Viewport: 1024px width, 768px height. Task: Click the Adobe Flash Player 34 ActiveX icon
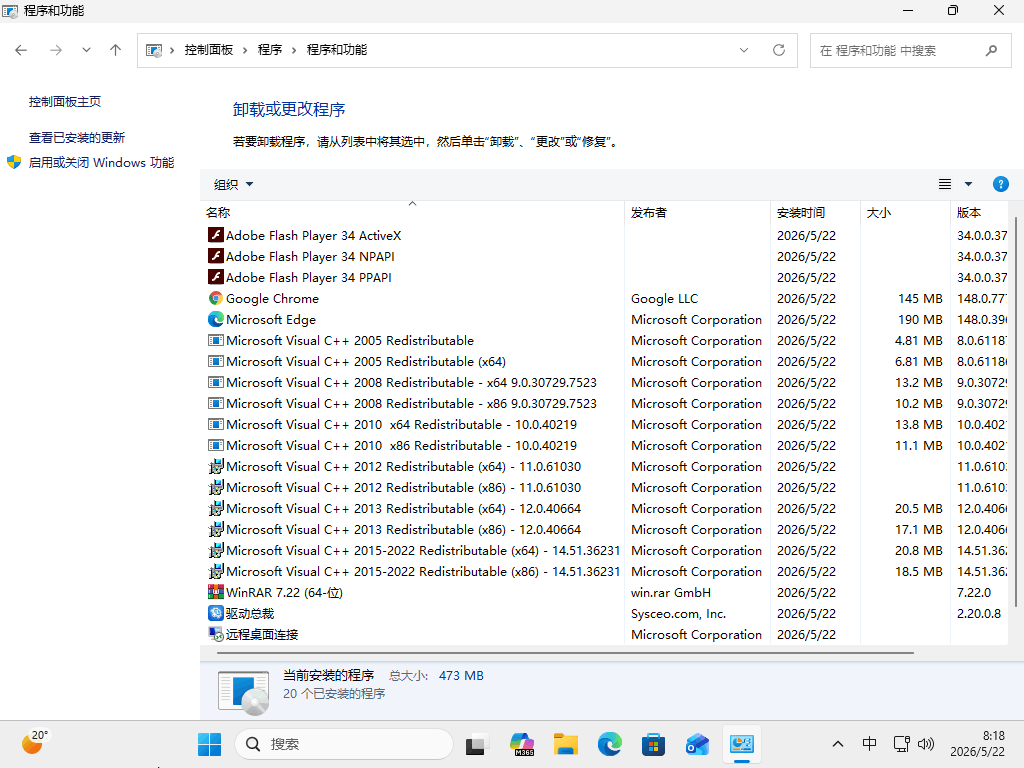(216, 235)
